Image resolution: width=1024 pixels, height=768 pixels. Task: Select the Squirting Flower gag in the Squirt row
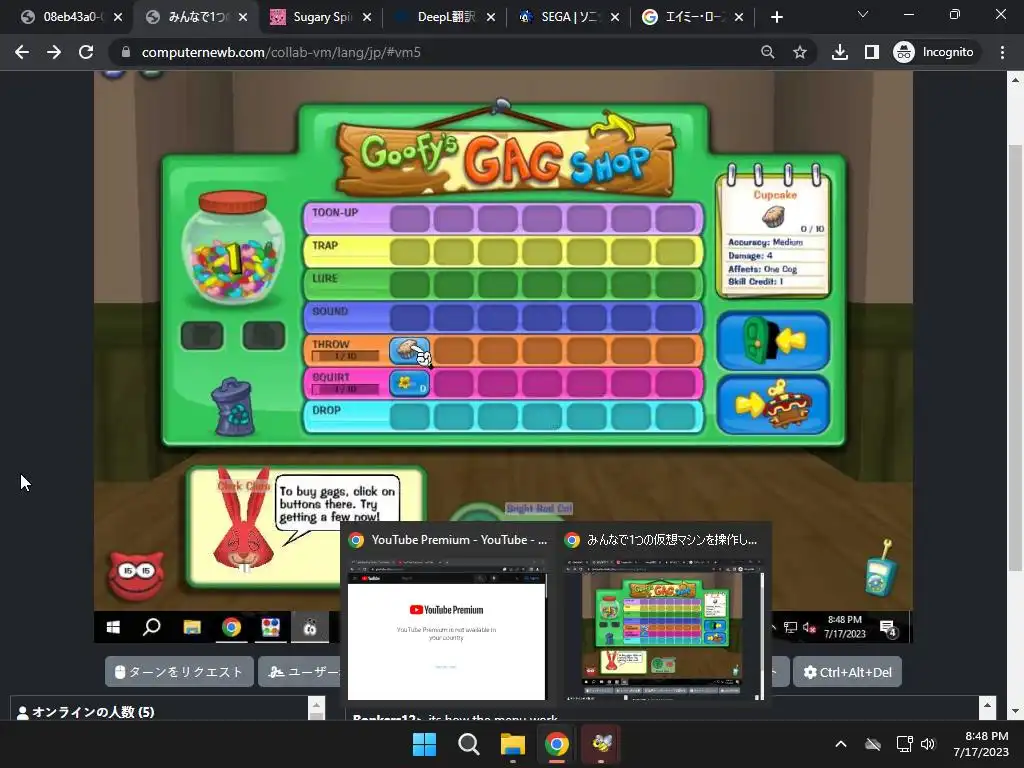[x=409, y=383]
